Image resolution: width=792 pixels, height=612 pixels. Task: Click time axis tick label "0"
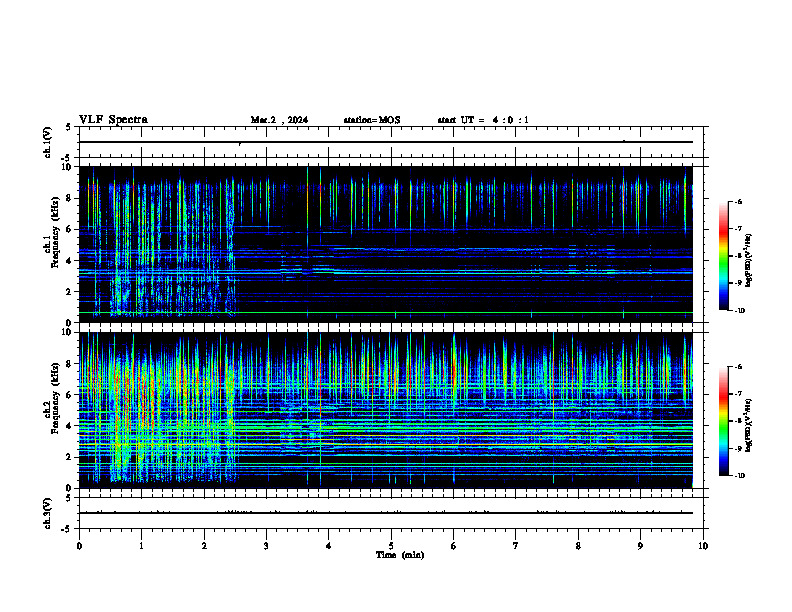pos(79,546)
